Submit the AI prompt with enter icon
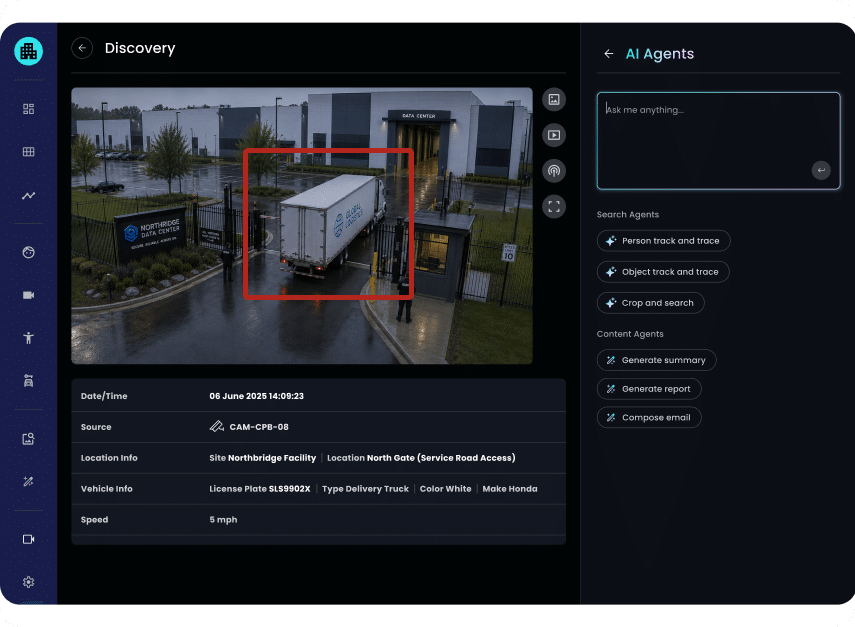This screenshot has height=627, width=855. [x=821, y=170]
